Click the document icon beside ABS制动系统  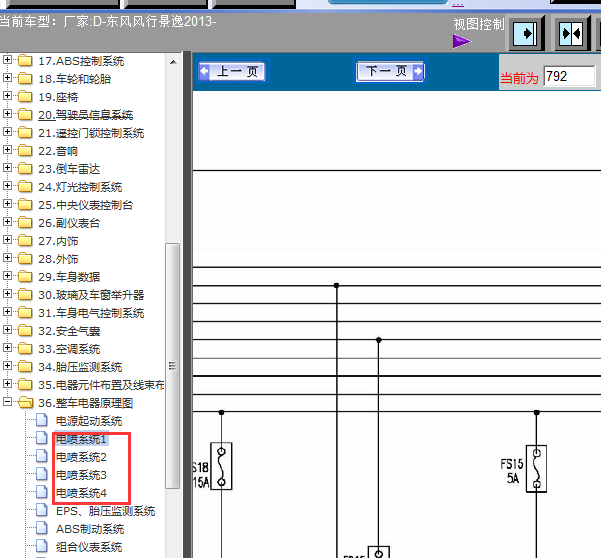(41, 528)
